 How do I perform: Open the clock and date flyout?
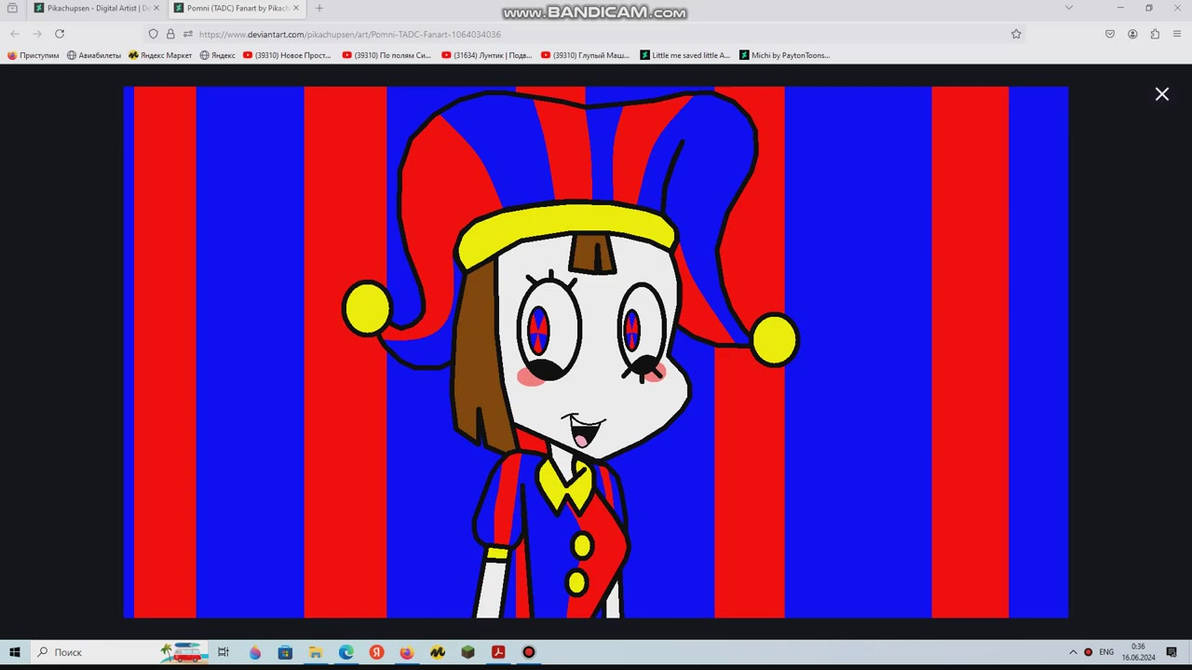1138,652
